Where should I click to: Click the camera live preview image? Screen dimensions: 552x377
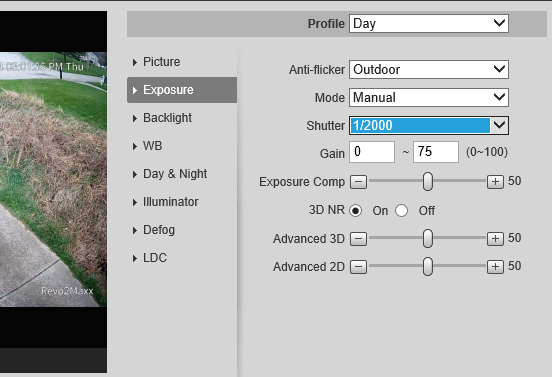click(x=53, y=180)
